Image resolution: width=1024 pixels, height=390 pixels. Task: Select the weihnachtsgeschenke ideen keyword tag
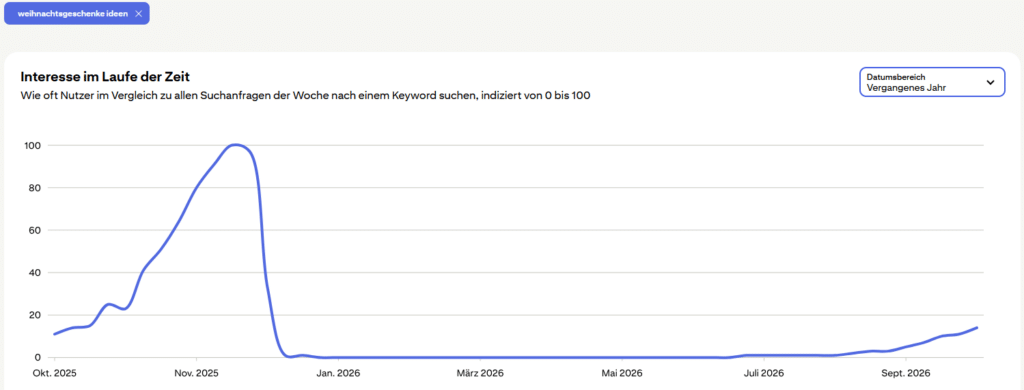coord(77,14)
